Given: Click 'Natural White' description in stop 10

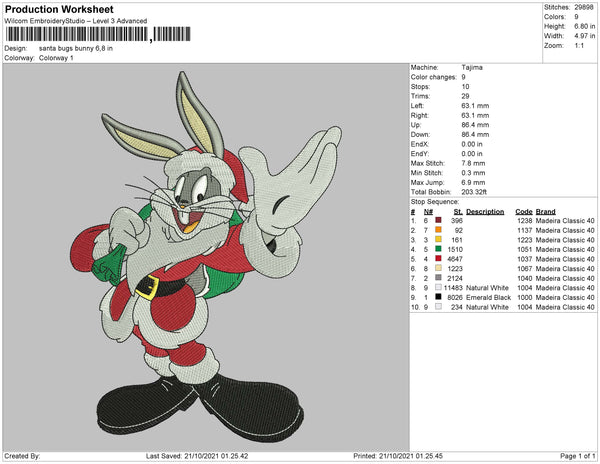Looking at the screenshot, I should point(487,307).
